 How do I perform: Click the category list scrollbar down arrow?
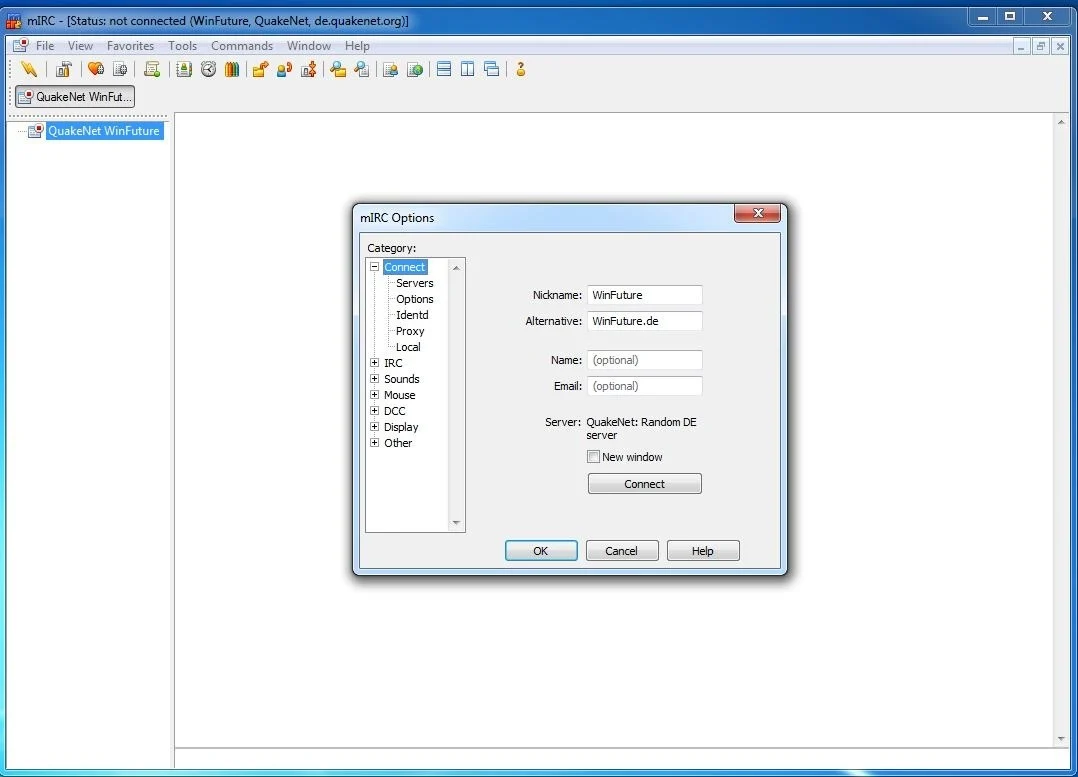pyautogui.click(x=456, y=523)
